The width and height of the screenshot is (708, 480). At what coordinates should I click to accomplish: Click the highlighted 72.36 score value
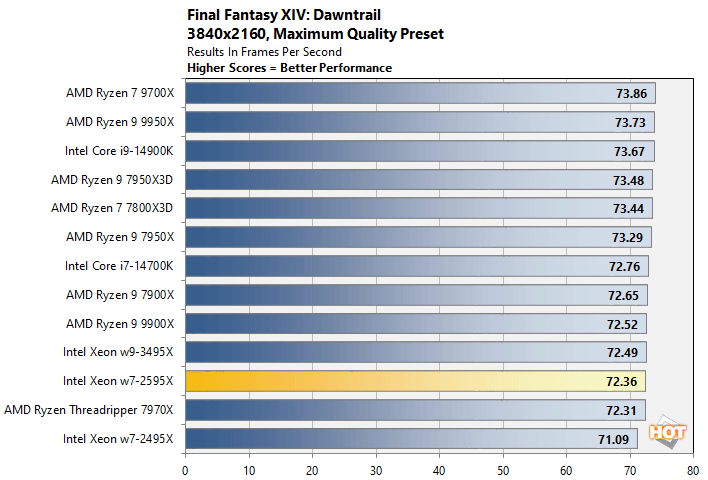[621, 382]
